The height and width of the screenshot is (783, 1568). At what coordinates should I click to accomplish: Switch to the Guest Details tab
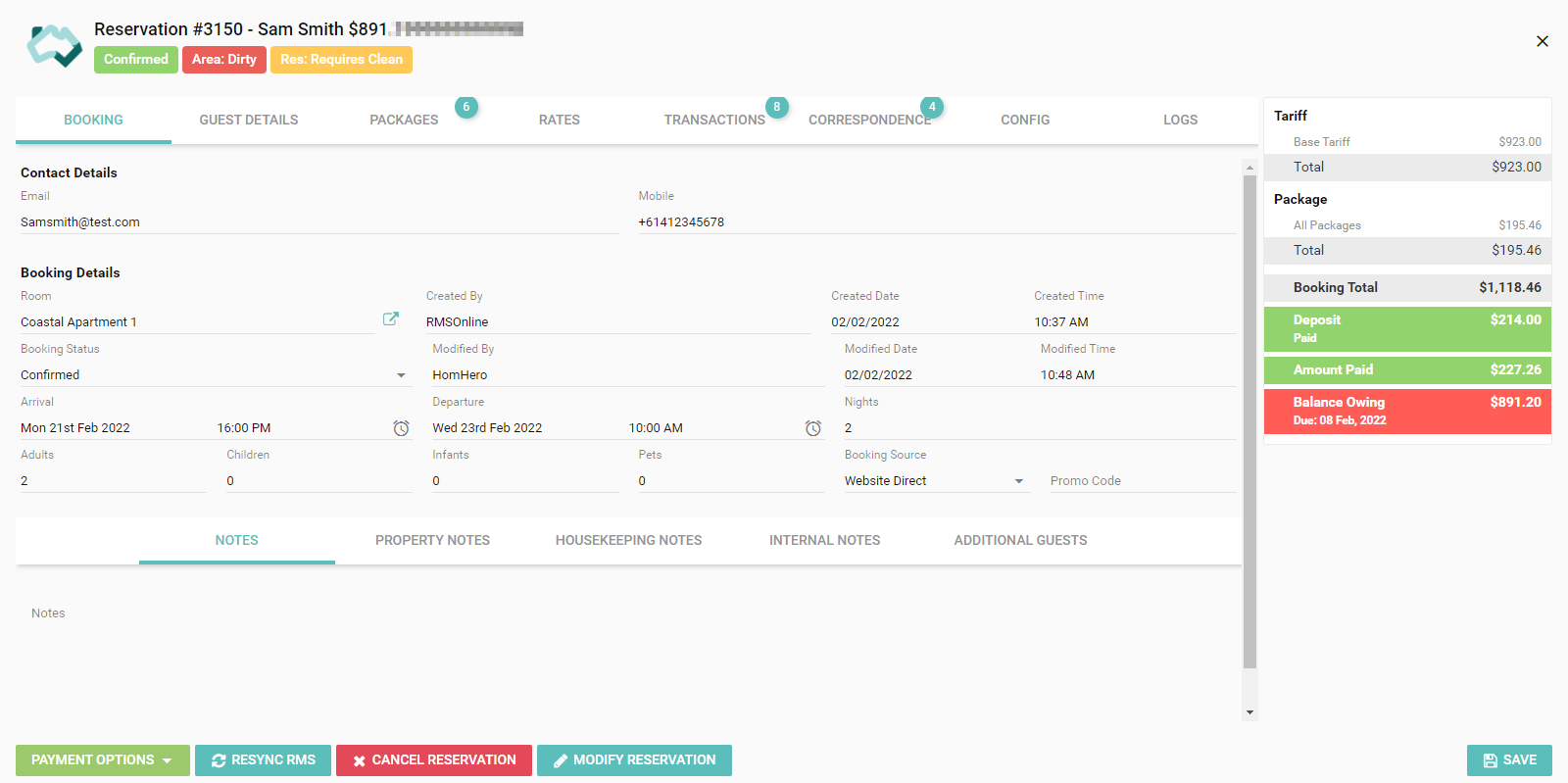pyautogui.click(x=248, y=120)
